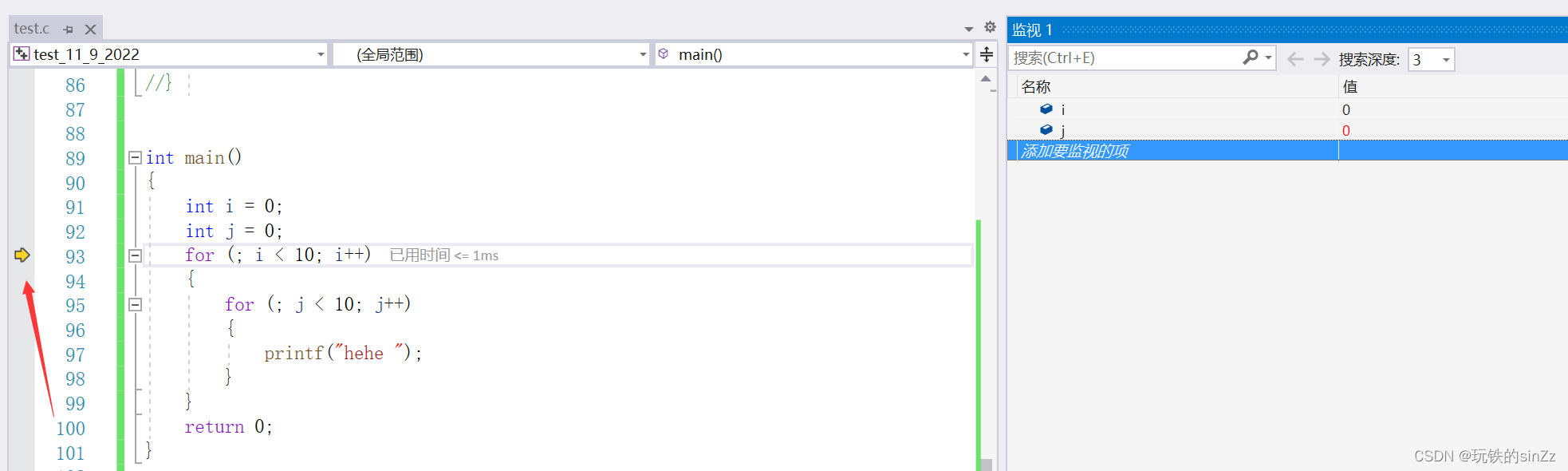Click the variable icon next to i

coord(1046,109)
